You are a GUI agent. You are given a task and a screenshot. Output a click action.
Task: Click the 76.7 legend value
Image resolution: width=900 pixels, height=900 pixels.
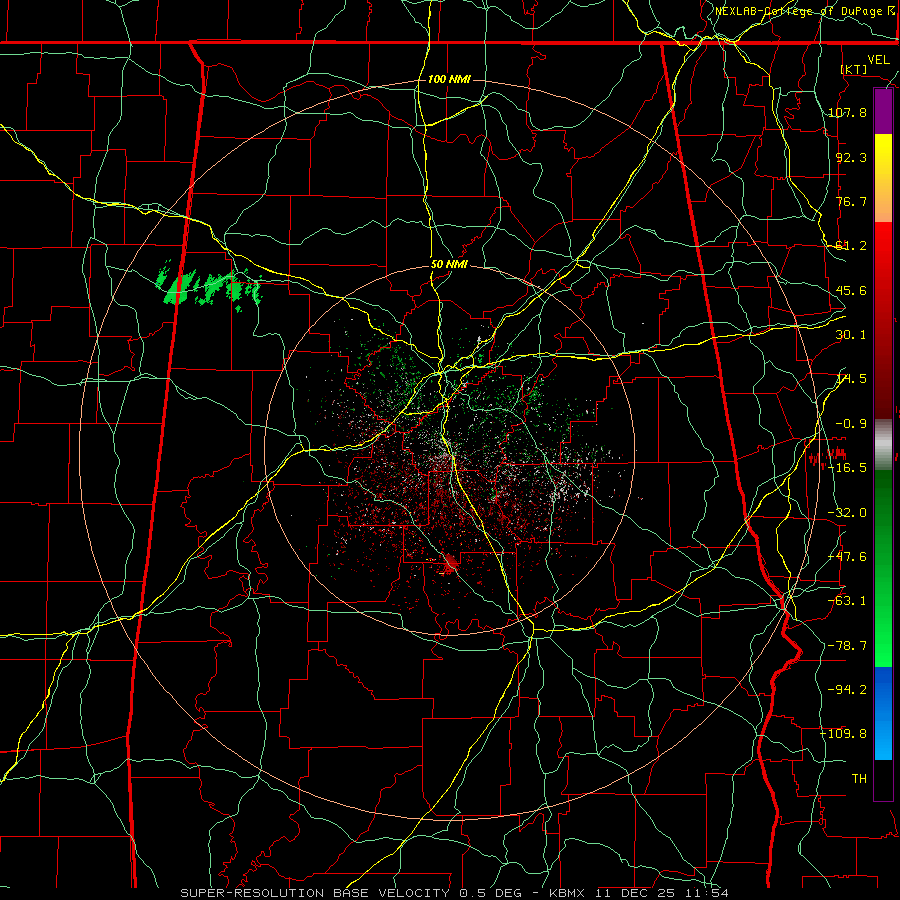click(851, 201)
